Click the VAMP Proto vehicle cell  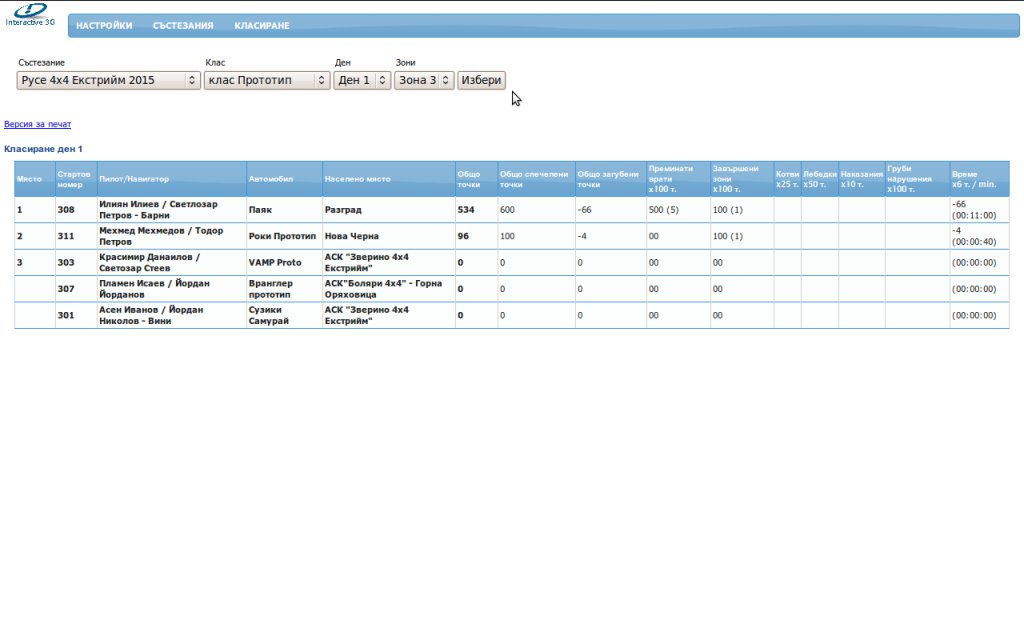click(x=285, y=263)
